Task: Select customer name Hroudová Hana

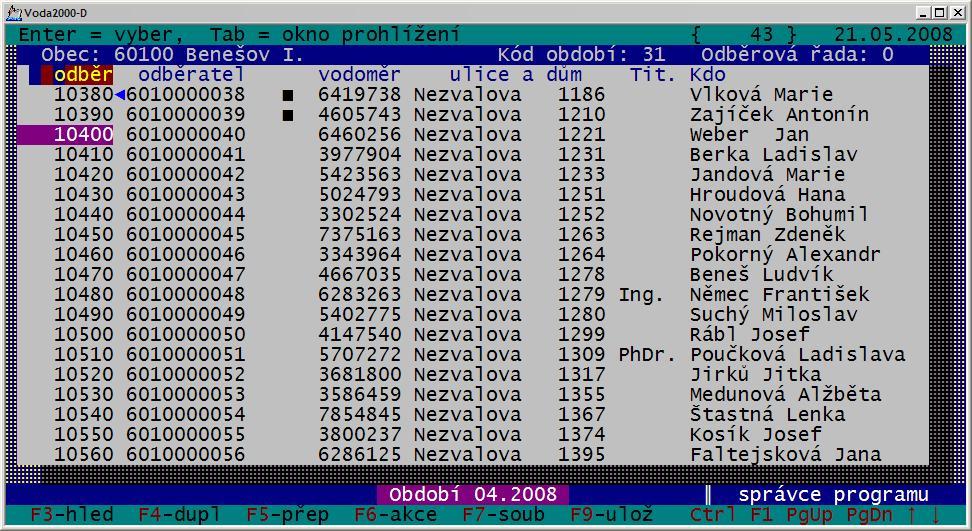Action: coord(767,195)
